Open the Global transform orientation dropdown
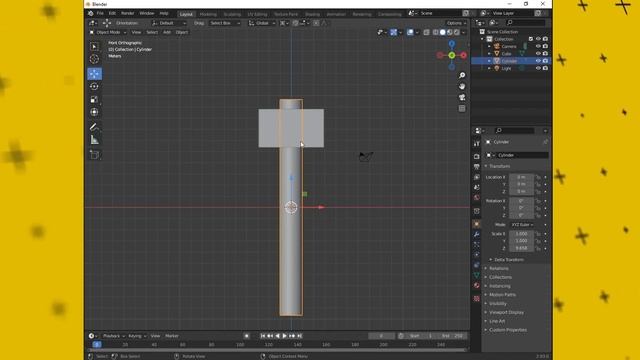The image size is (640, 360). pyautogui.click(x=262, y=23)
